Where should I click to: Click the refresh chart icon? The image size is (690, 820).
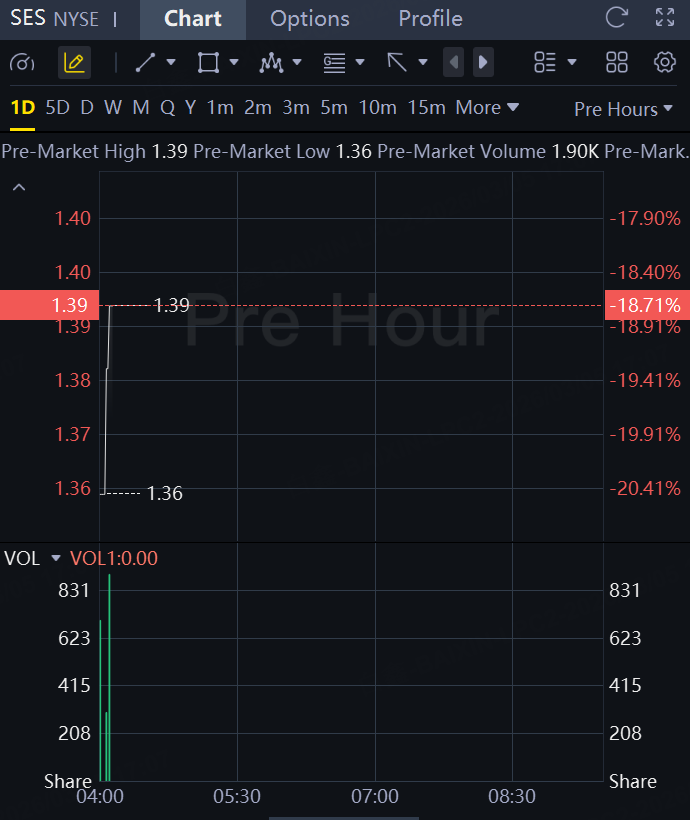point(617,18)
